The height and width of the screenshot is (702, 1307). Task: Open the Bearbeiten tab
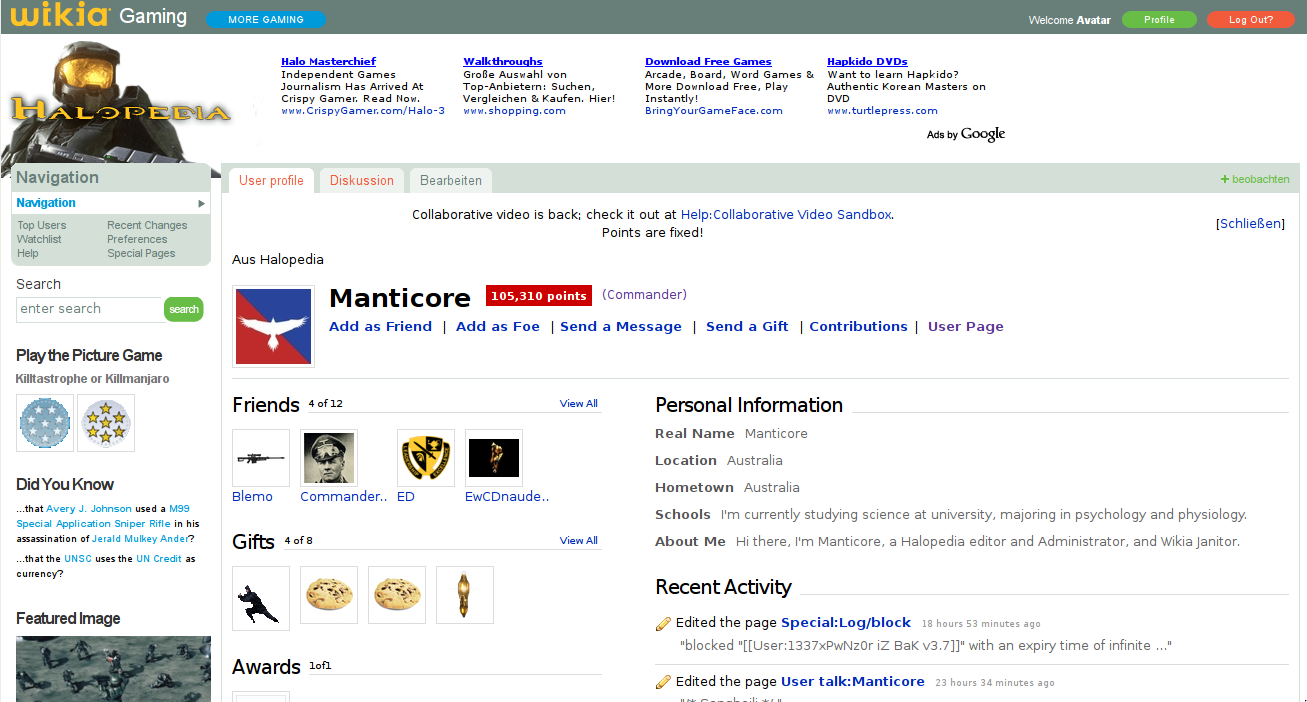click(451, 181)
